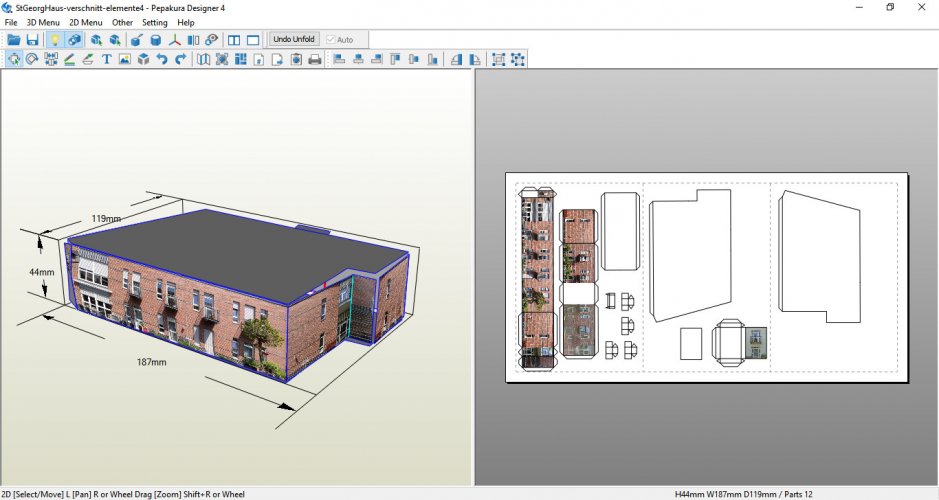The image size is (939, 500).
Task: Click the arrange parts grid icon
Action: click(x=241, y=59)
